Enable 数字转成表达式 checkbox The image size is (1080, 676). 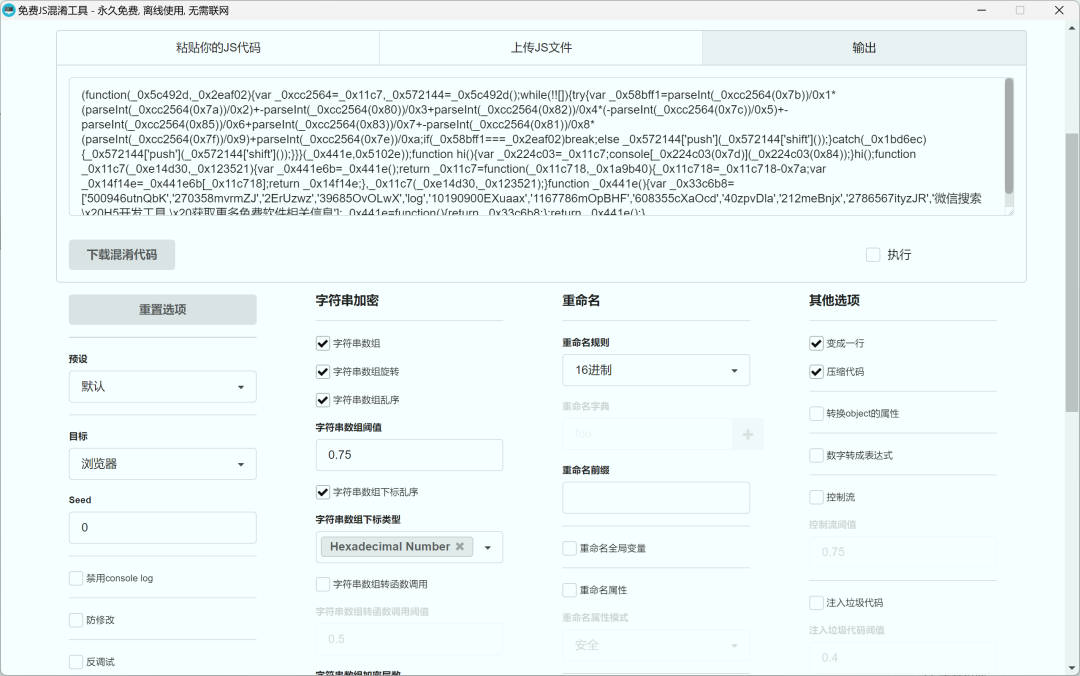click(x=816, y=455)
